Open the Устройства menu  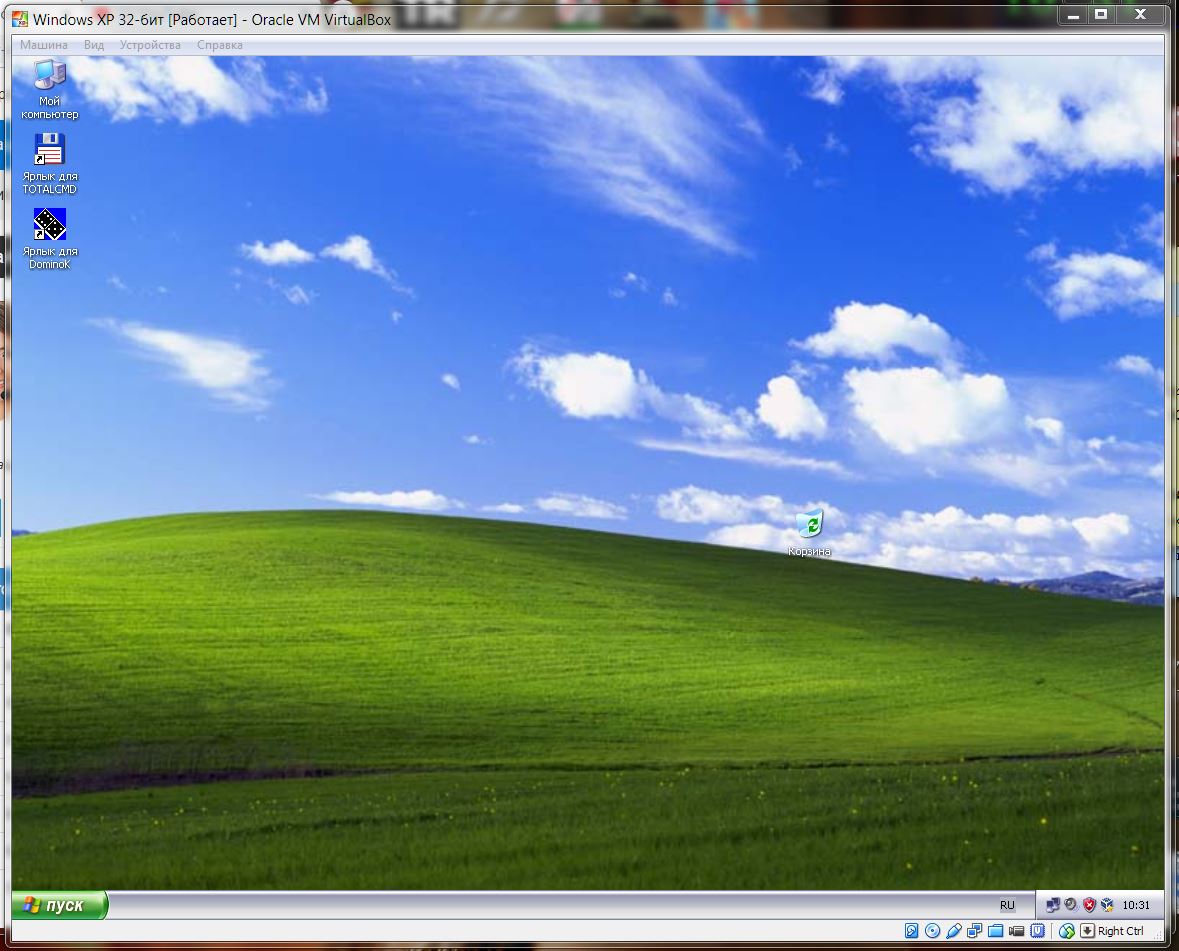point(150,45)
